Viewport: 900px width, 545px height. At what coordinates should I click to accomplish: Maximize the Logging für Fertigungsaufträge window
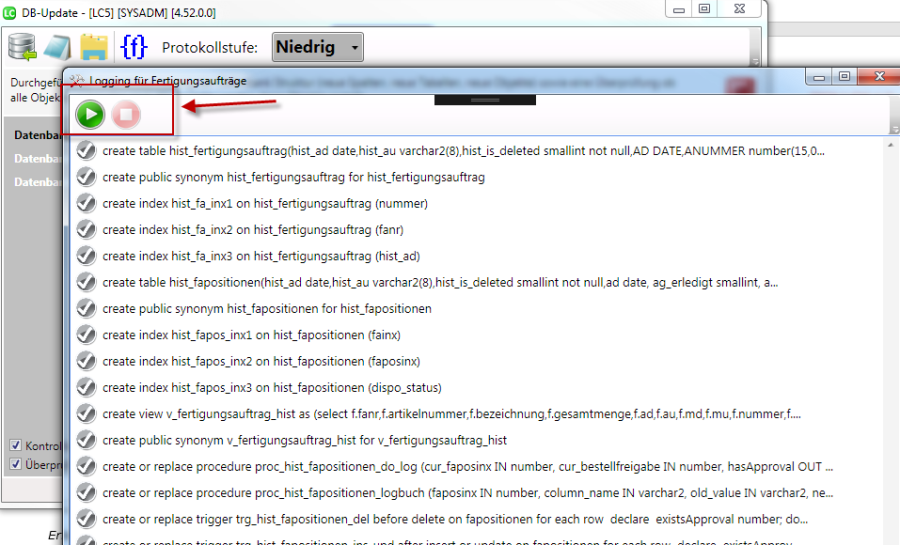point(845,77)
